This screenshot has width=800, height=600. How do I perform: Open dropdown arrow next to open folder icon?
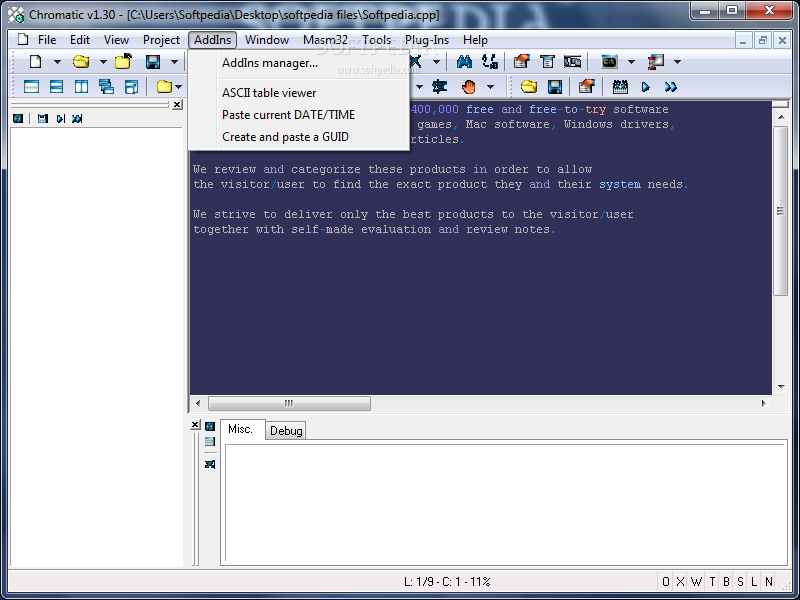pyautogui.click(x=103, y=62)
